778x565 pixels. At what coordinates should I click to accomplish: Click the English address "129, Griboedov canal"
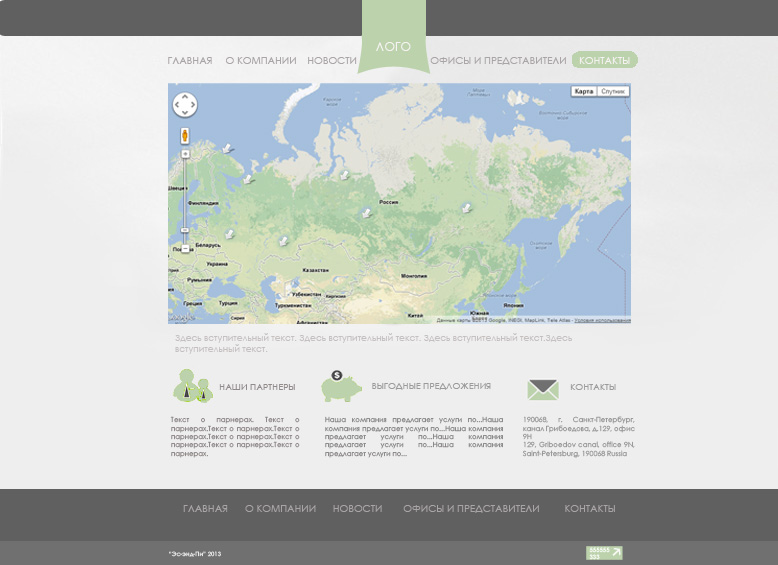[x=579, y=449]
